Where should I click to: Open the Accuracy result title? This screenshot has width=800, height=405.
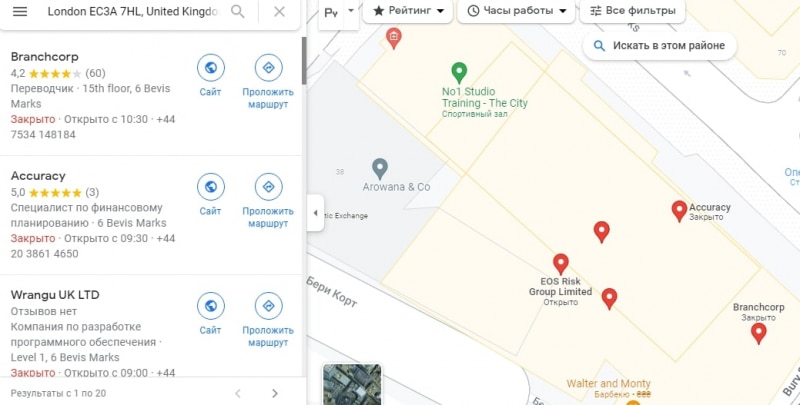pyautogui.click(x=38, y=176)
